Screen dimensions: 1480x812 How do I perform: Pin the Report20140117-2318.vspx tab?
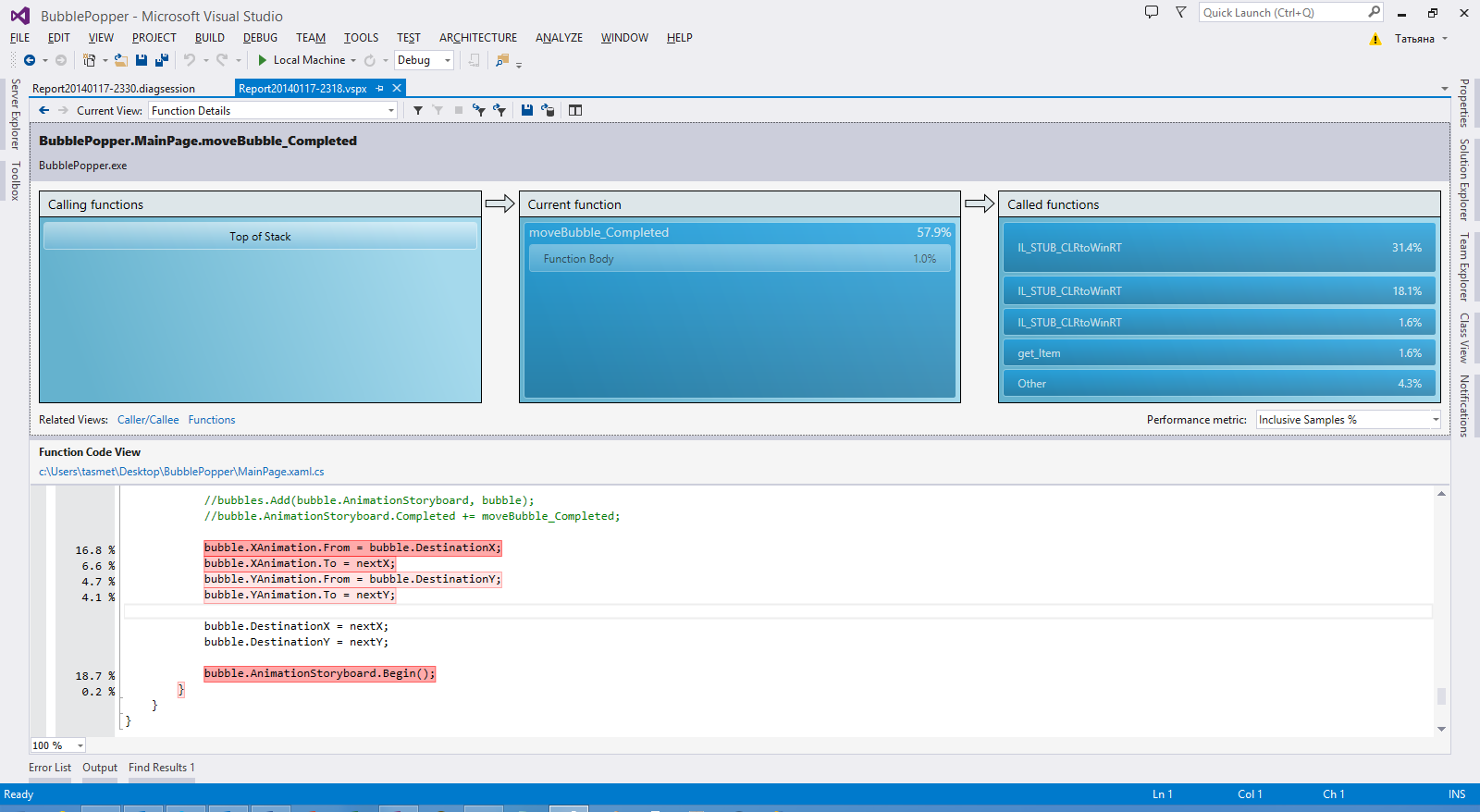coord(380,88)
